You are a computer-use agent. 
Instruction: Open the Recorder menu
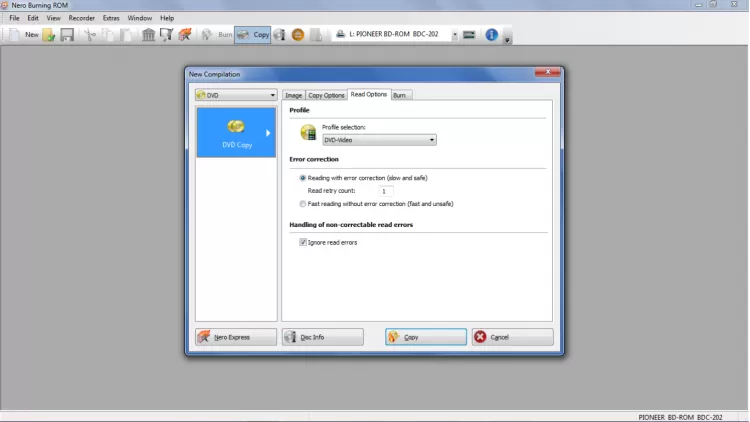pyautogui.click(x=82, y=18)
